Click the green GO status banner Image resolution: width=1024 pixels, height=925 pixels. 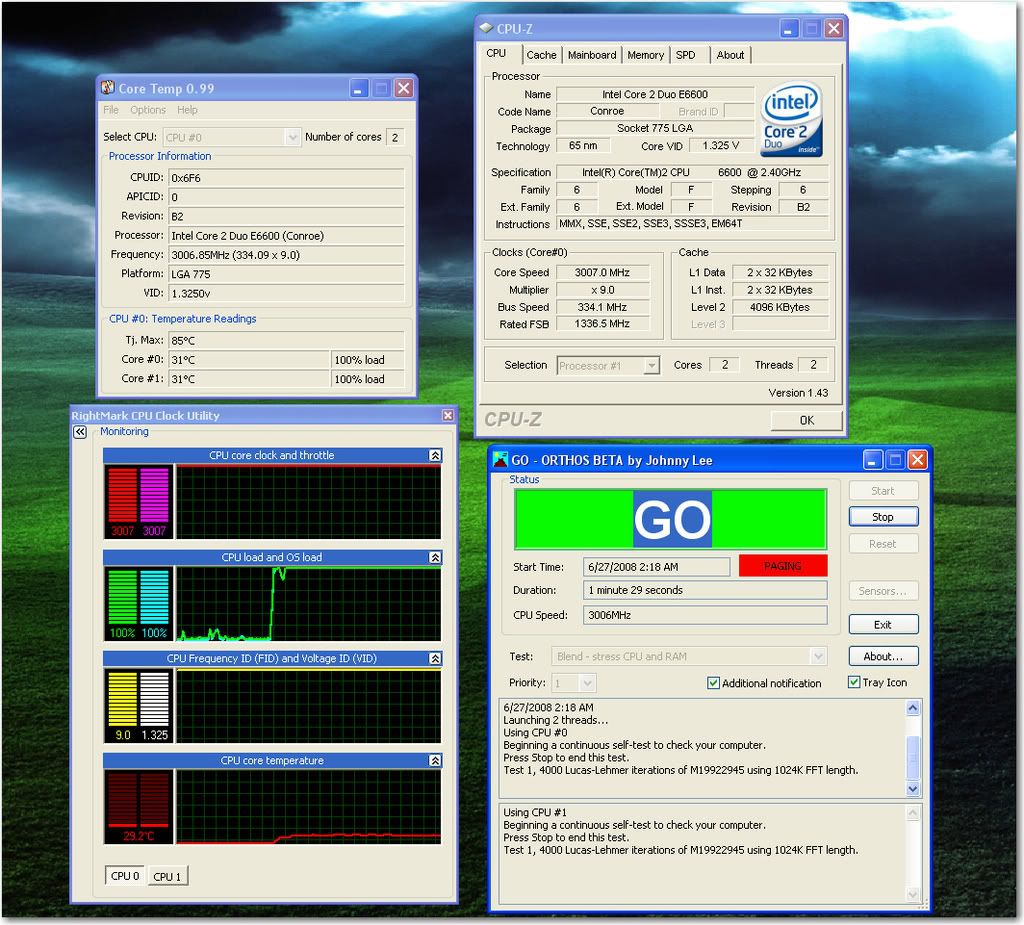(671, 519)
